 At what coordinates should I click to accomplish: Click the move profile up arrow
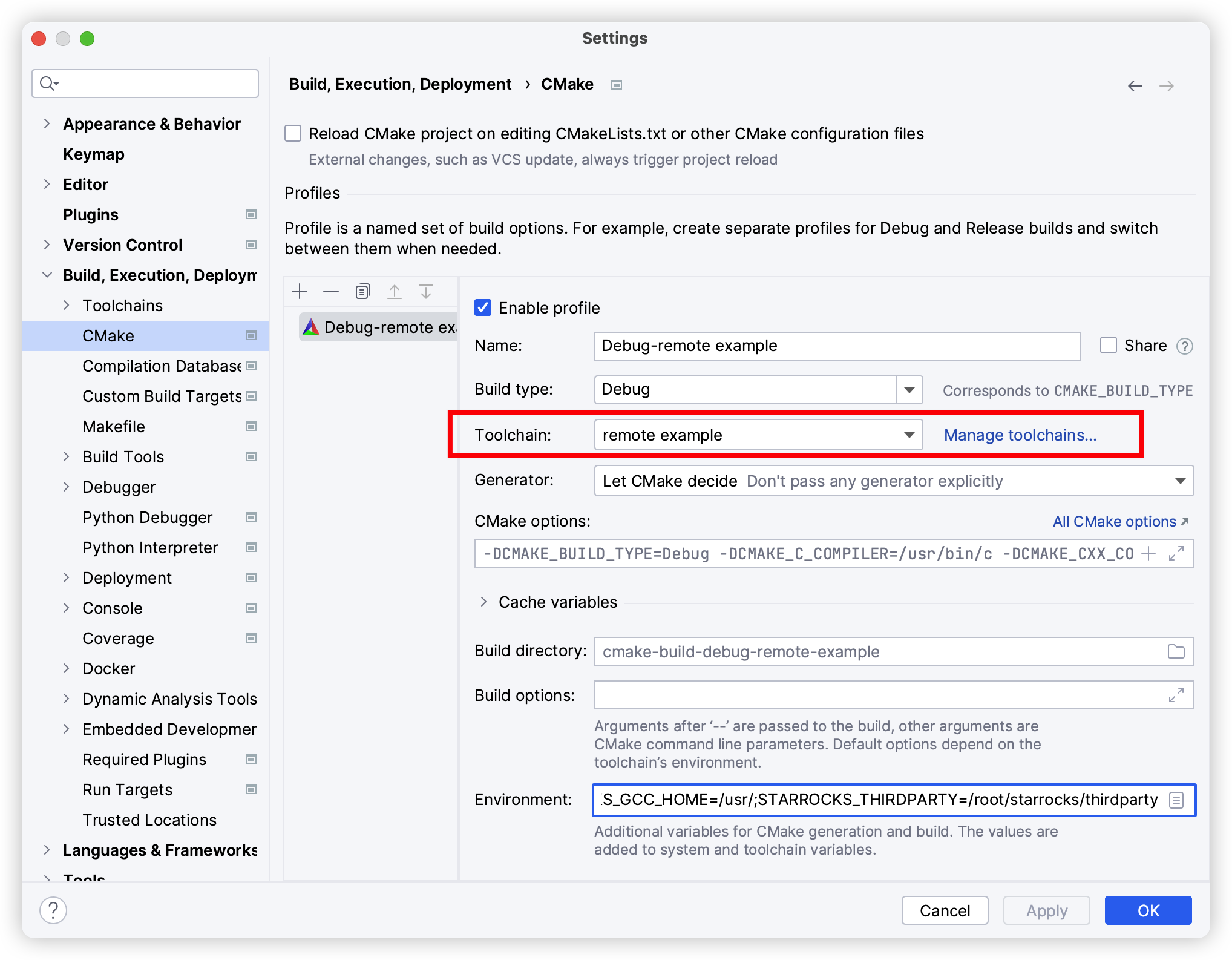[x=395, y=292]
